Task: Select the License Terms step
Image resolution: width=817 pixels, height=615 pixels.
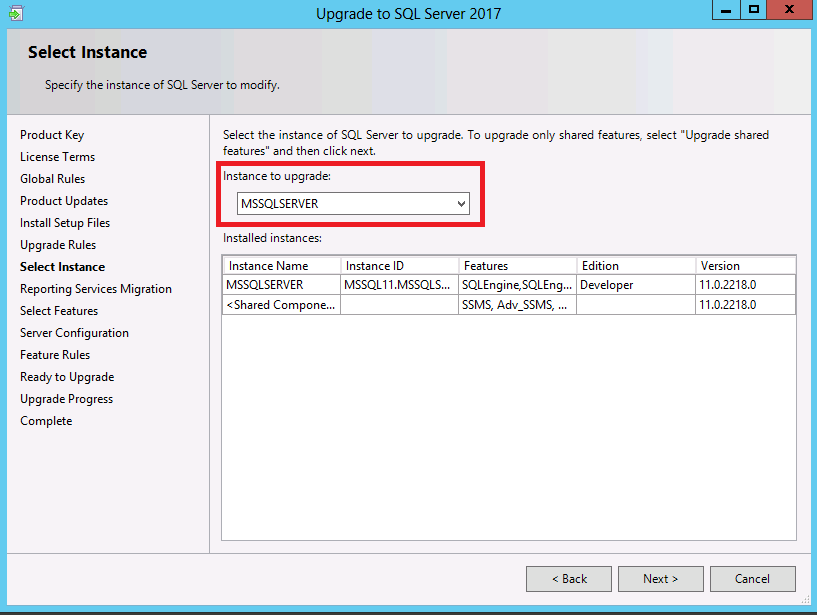Action: tap(57, 157)
